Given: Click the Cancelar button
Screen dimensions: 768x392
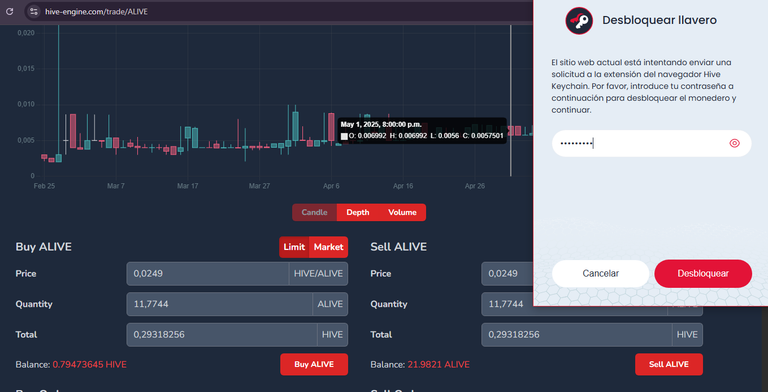Looking at the screenshot, I should pyautogui.click(x=600, y=273).
